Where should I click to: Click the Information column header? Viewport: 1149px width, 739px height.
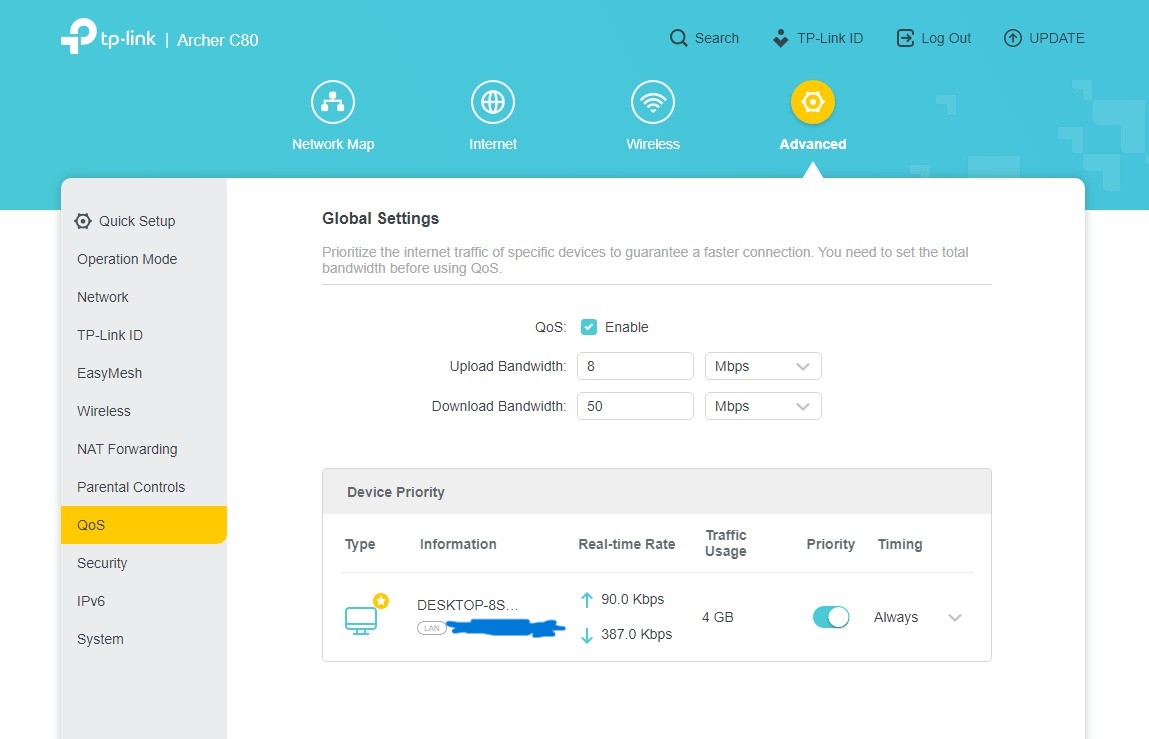click(458, 544)
